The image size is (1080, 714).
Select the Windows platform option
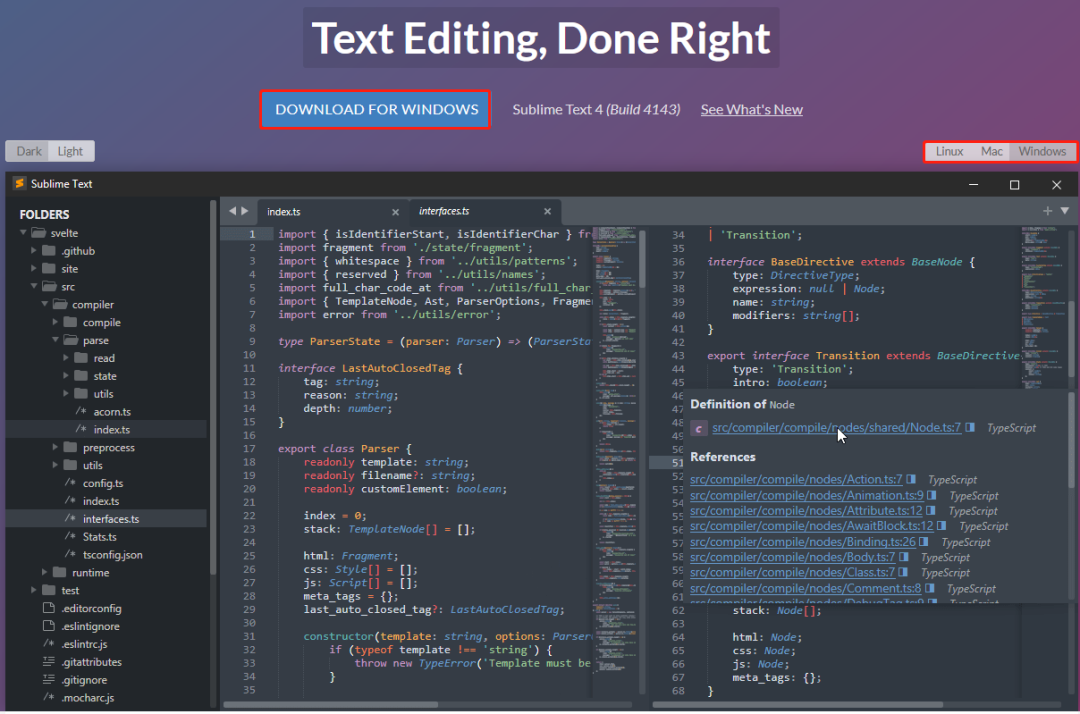point(1042,151)
